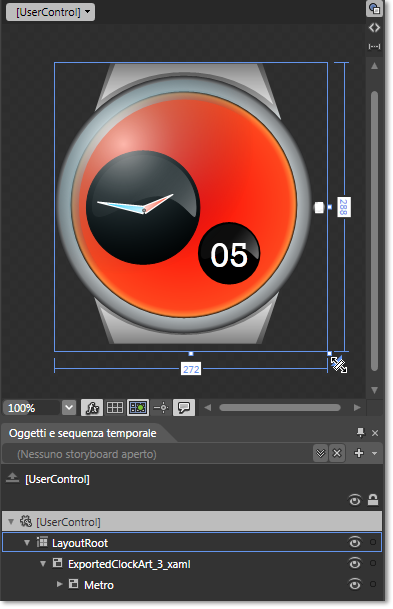Viewport: 393px width, 609px height.
Task: Click the artboard horizontal scrollbar thumb
Action: click(x=280, y=408)
